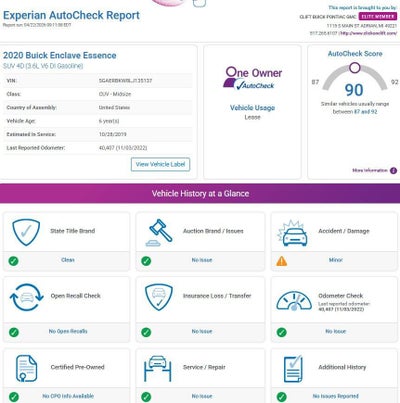Open the dealer website link
400x403 pixels.
(x=368, y=33)
